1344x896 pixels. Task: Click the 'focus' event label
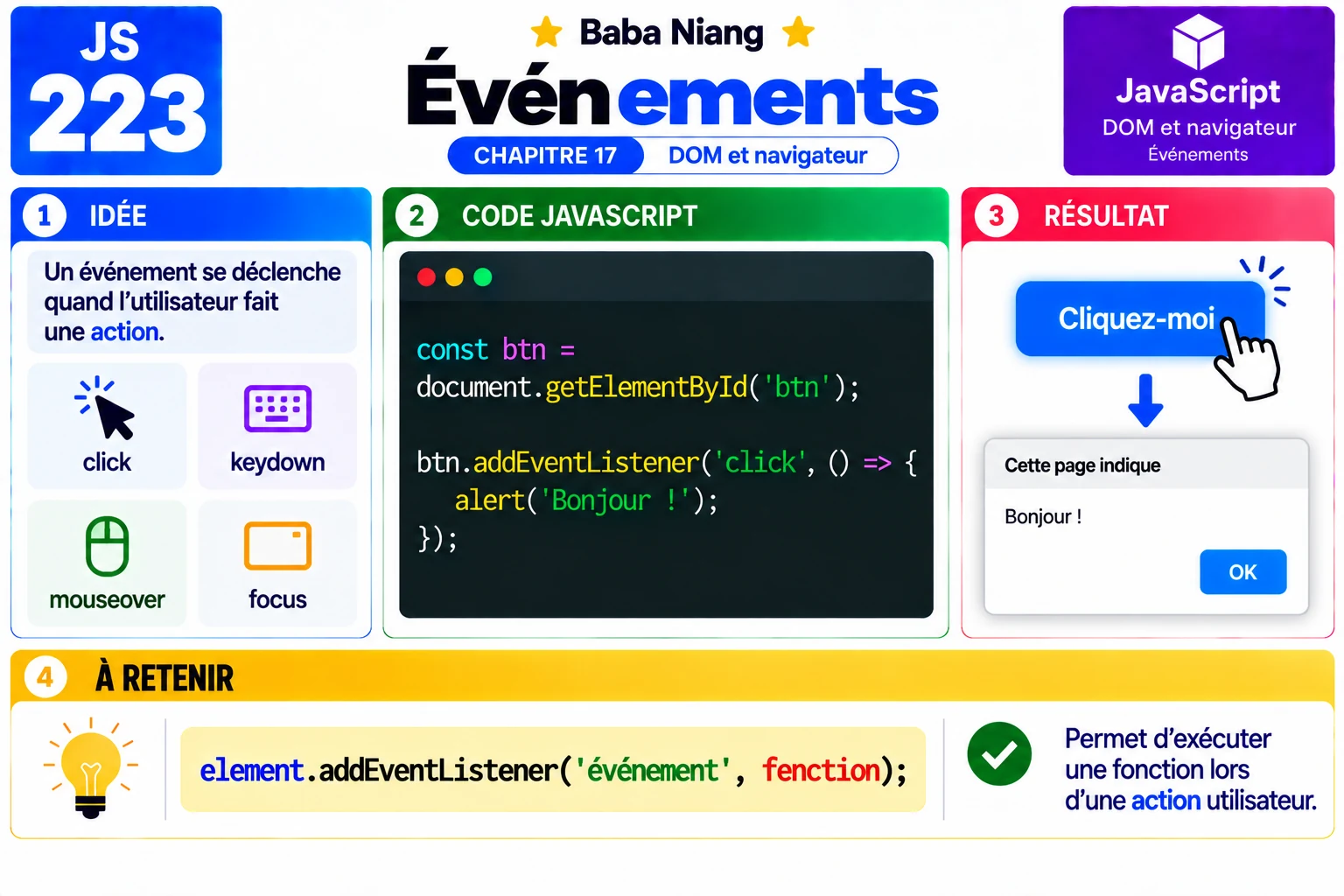click(277, 599)
